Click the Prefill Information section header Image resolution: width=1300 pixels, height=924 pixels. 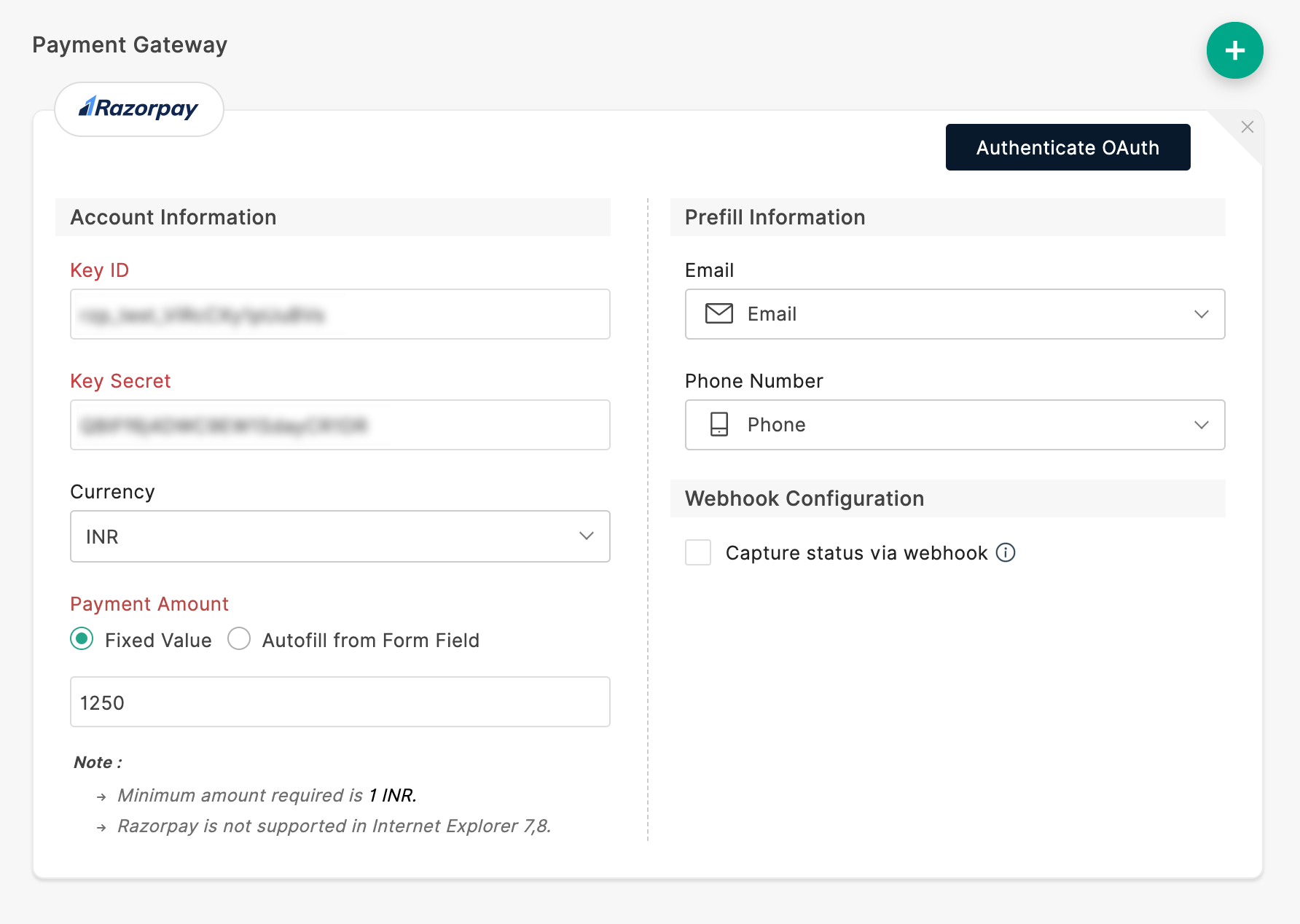pos(947,217)
